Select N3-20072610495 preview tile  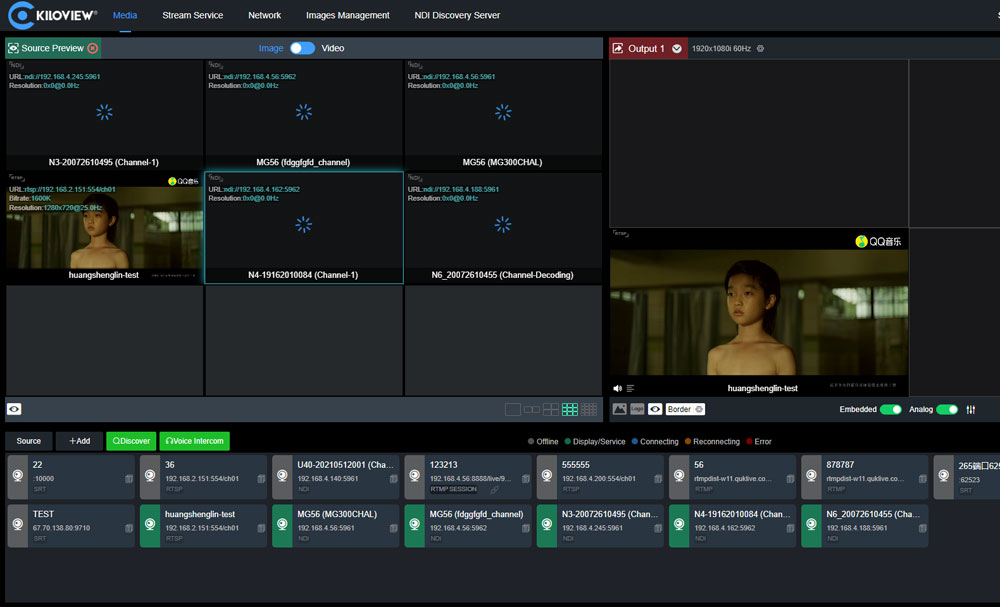[x=104, y=114]
